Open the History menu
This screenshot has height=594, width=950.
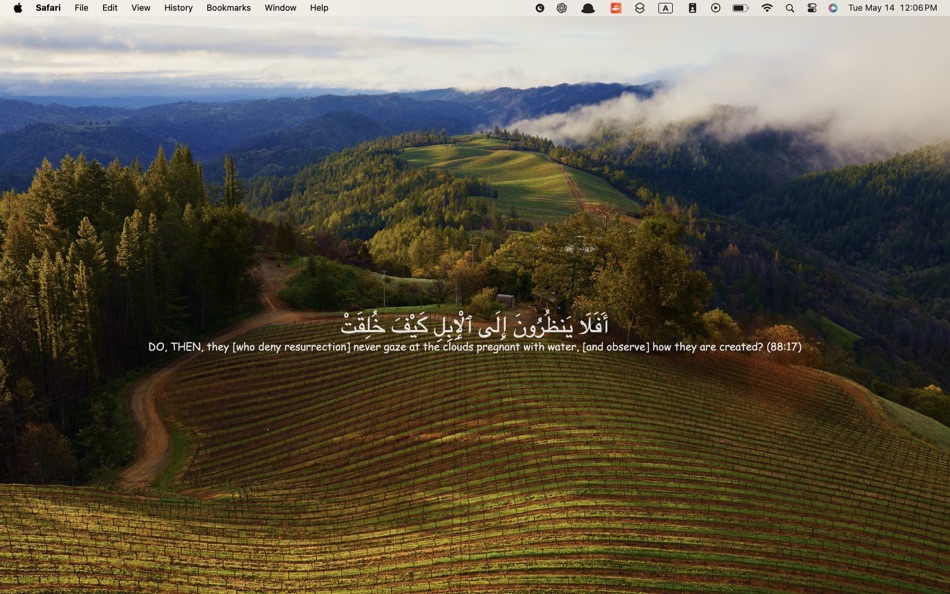[x=178, y=8]
